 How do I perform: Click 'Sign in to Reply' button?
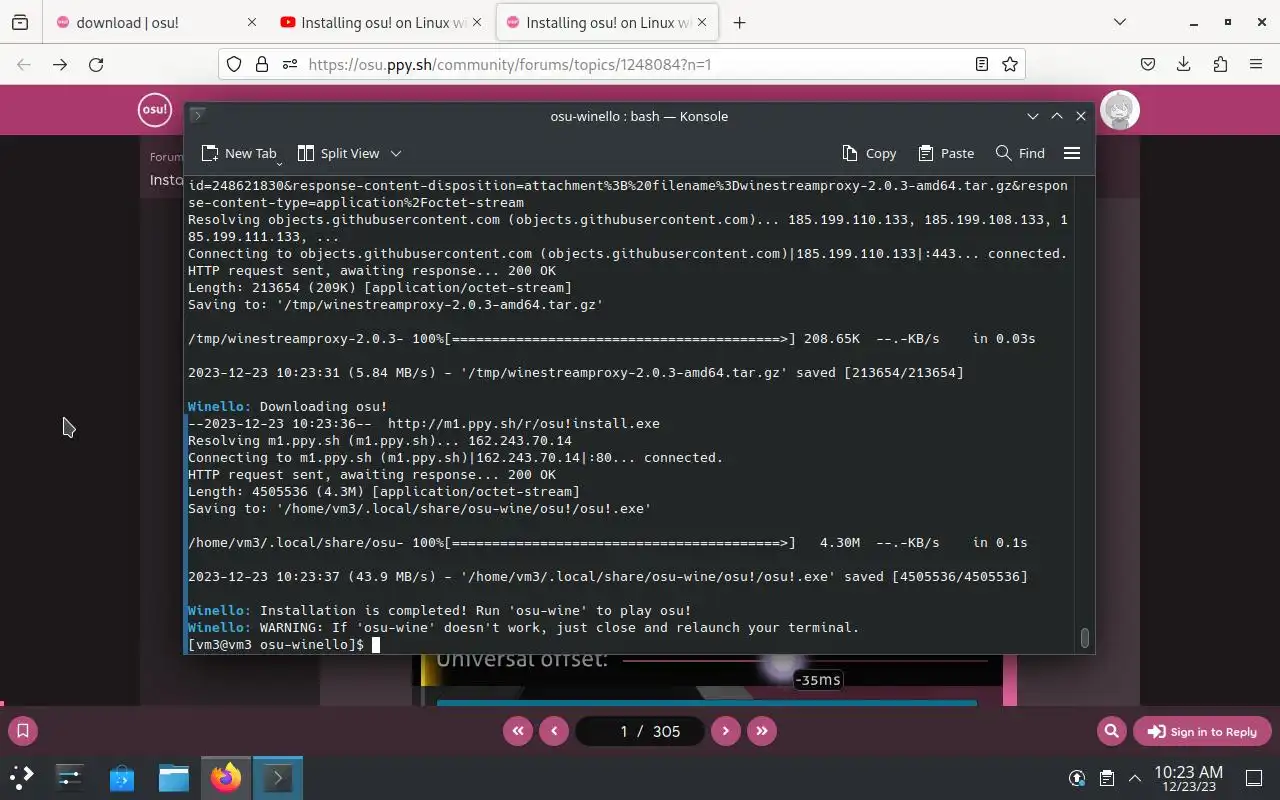(x=1201, y=731)
